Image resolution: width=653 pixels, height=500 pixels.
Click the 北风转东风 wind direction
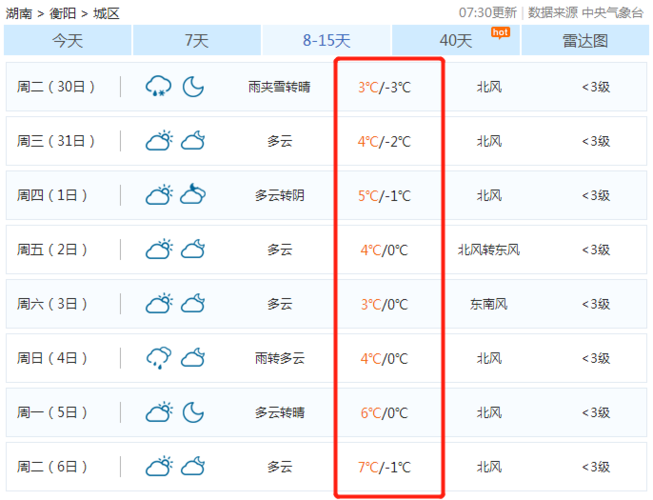pyautogui.click(x=489, y=249)
